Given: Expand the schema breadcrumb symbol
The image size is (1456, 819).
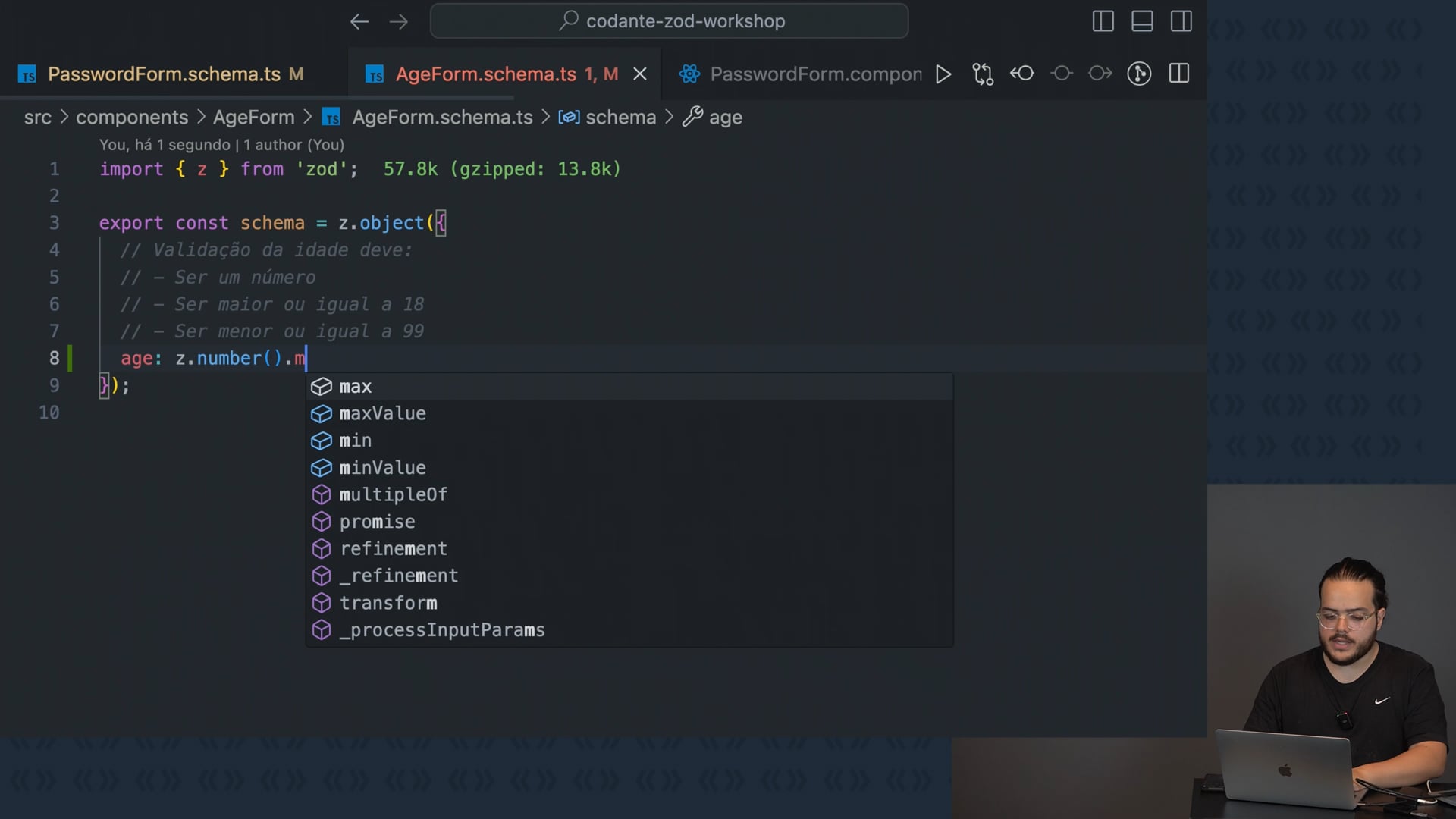Looking at the screenshot, I should pos(620,117).
